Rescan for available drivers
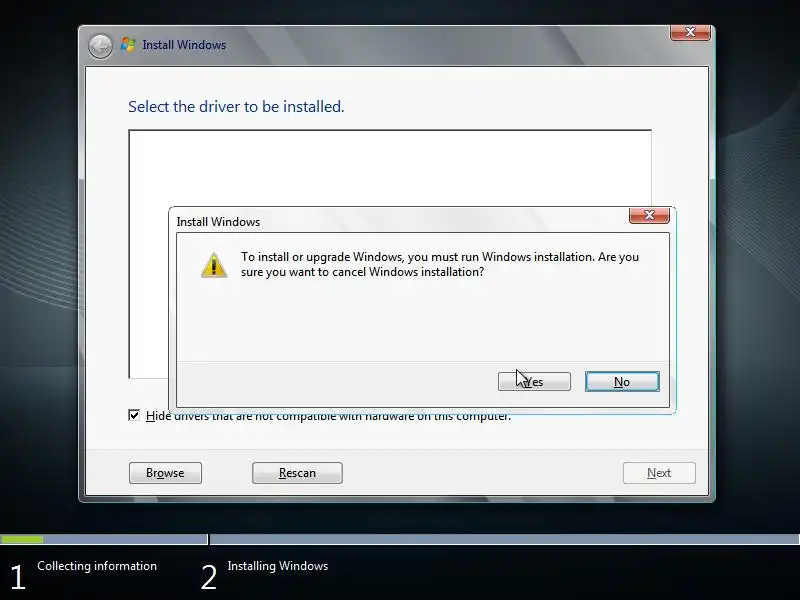 coord(297,473)
